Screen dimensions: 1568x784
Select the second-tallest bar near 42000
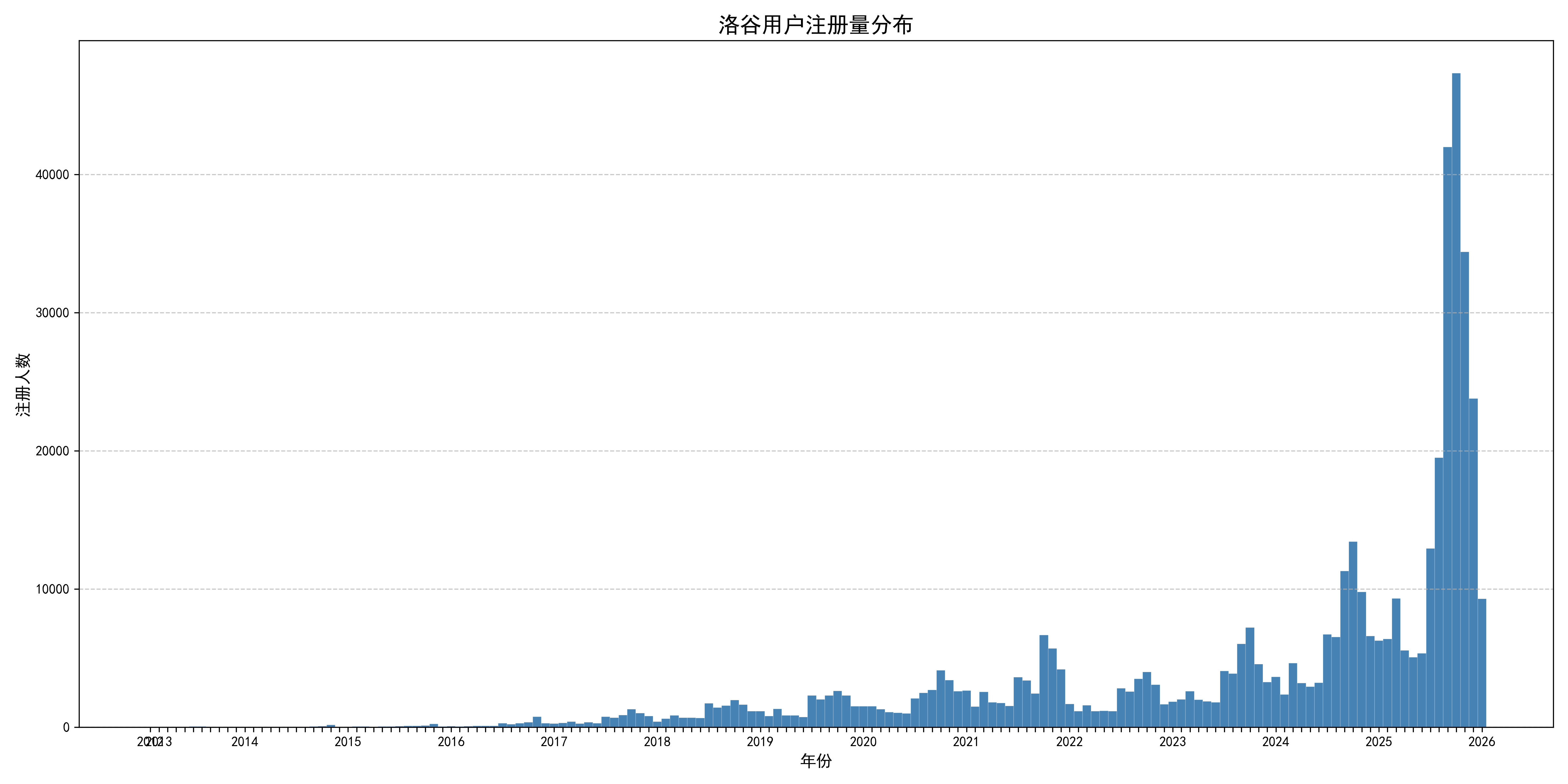(1447, 438)
